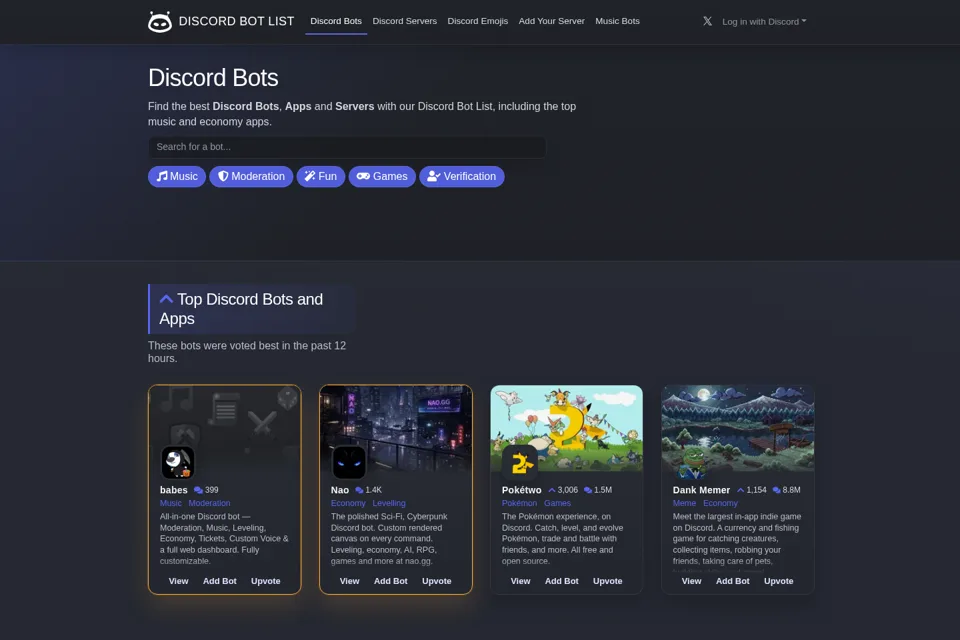Click the shield icon on Moderation tag

223,176
